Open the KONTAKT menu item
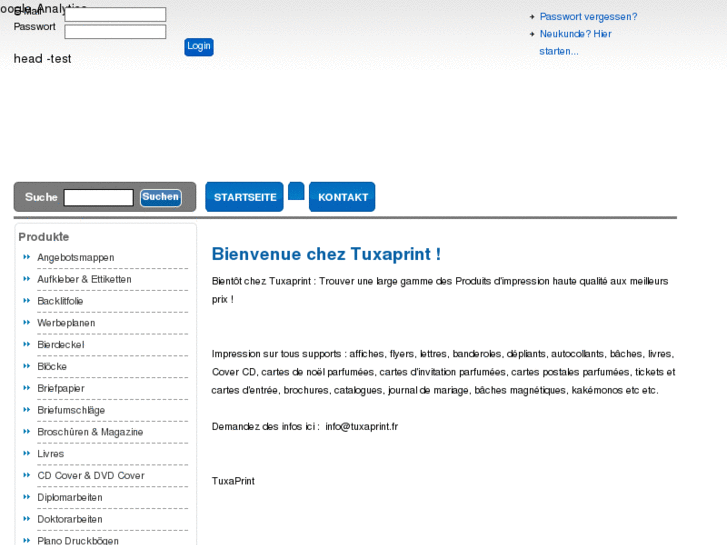 pos(342,197)
